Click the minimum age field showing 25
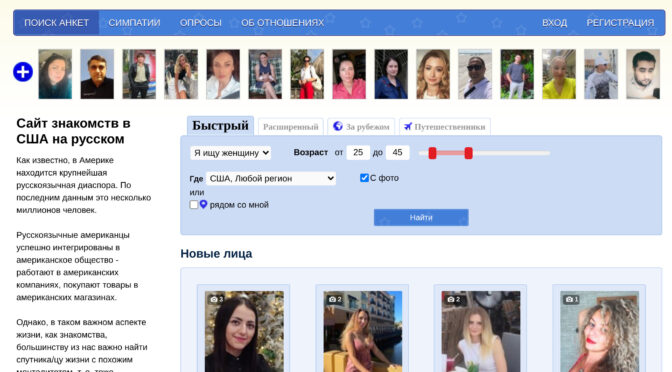 (358, 153)
